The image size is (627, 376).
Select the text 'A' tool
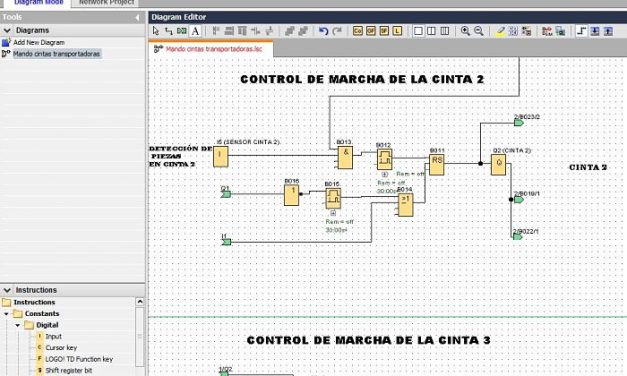pyautogui.click(x=195, y=31)
